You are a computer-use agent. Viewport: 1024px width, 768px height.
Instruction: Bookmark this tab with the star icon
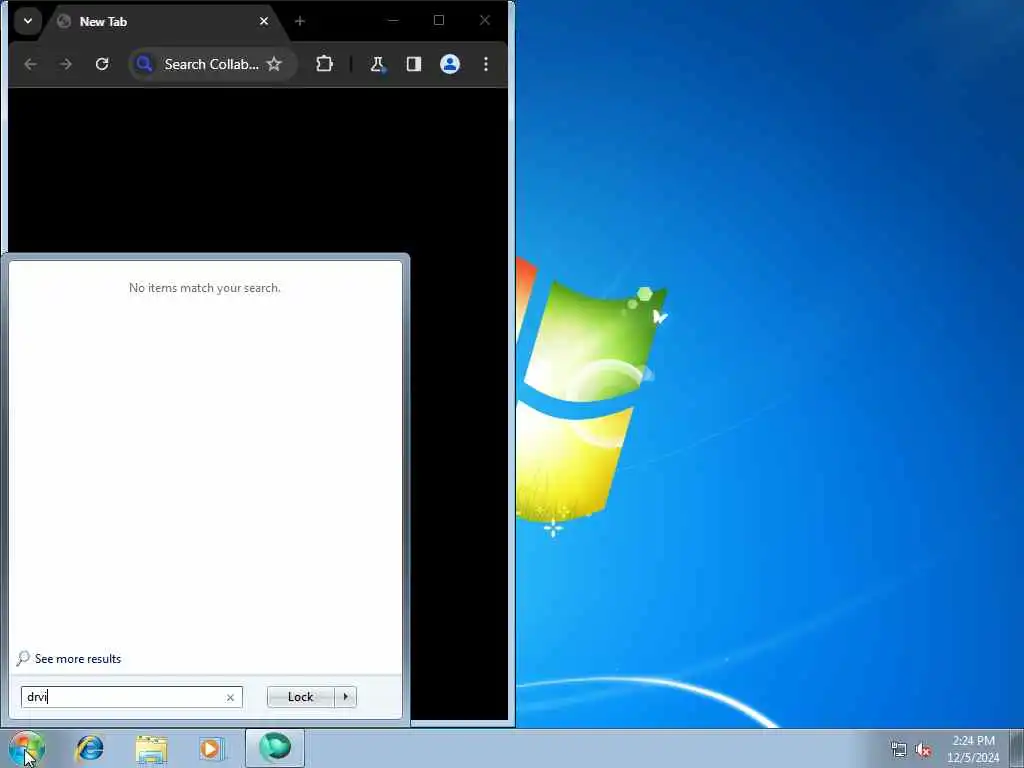click(x=274, y=64)
